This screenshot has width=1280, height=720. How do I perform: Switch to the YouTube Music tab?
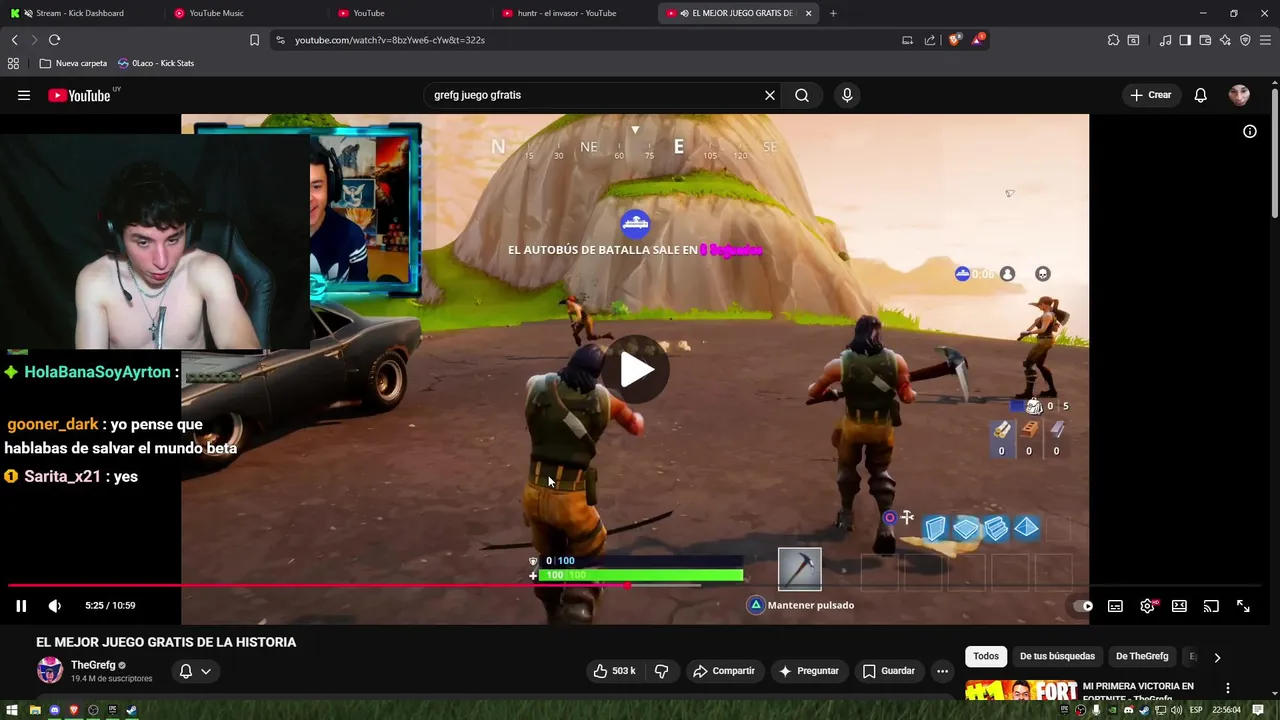tap(216, 13)
